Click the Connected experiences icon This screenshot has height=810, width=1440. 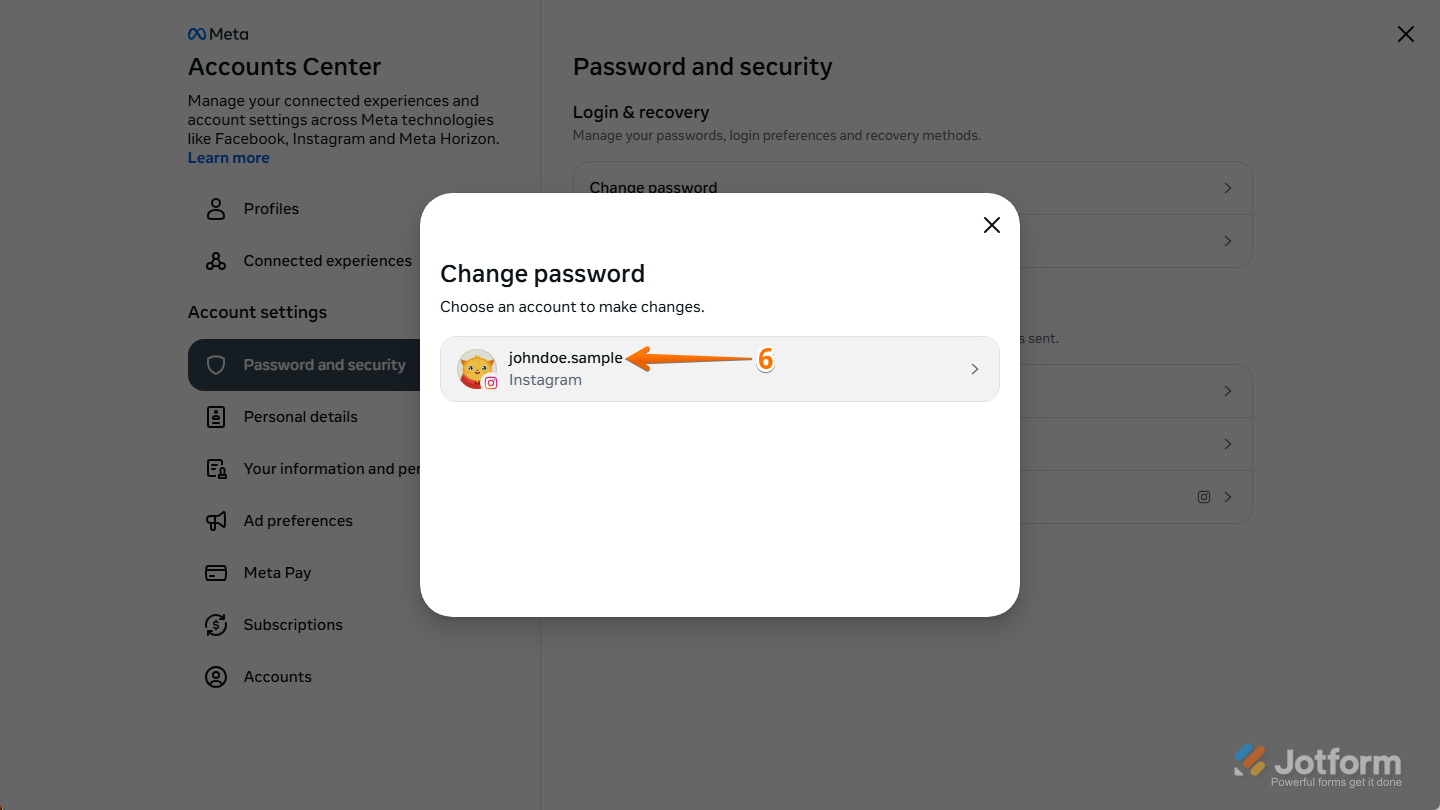pyautogui.click(x=216, y=260)
